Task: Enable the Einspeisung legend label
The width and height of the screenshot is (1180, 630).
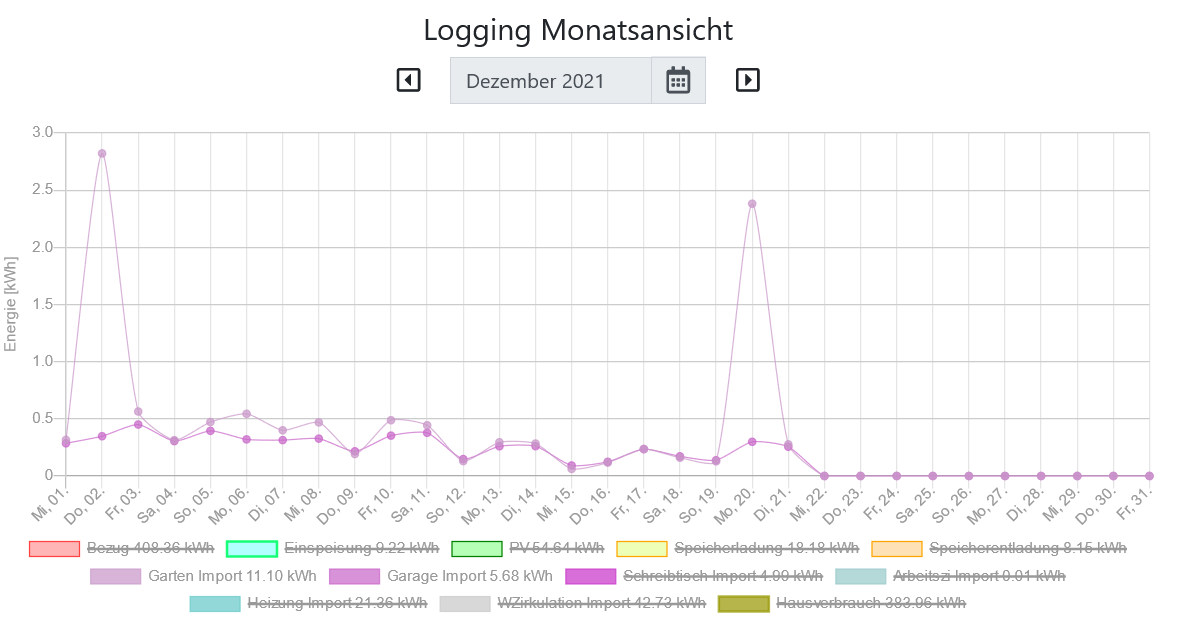Action: 361,548
